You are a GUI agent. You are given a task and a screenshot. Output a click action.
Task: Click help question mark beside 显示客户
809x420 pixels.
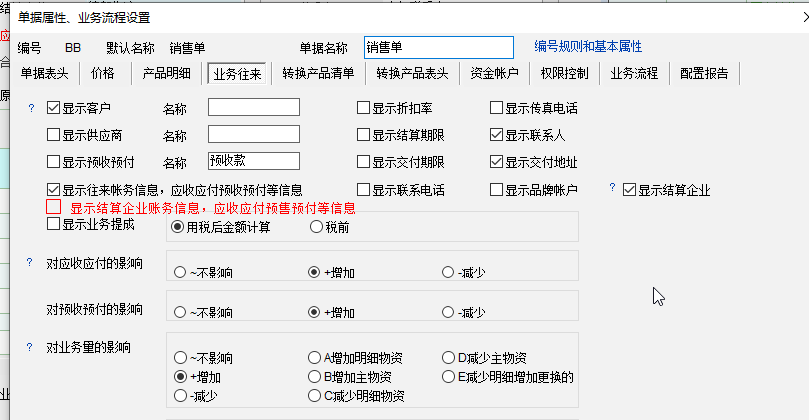[x=31, y=108]
